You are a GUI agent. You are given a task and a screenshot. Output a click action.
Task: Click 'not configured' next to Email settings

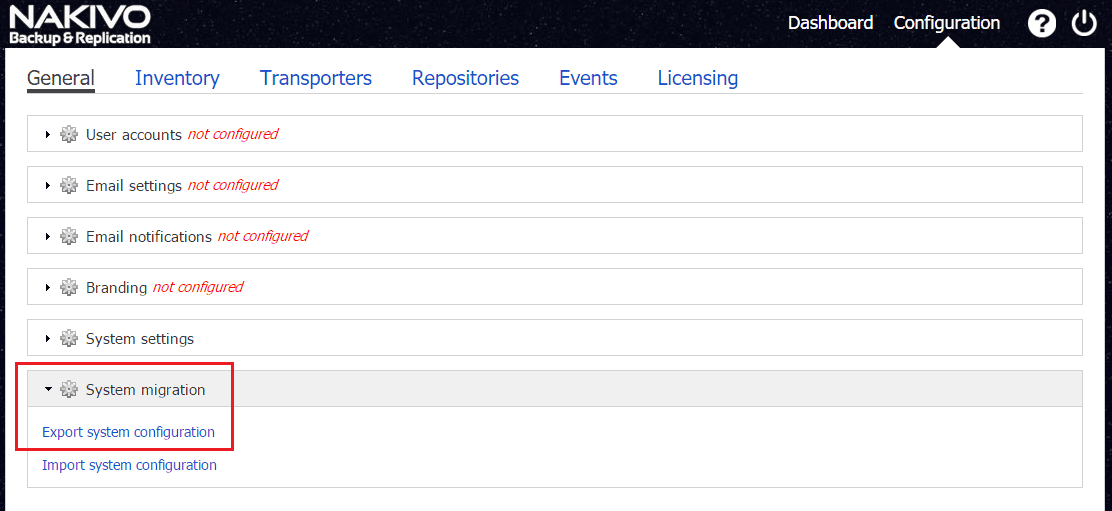click(x=233, y=185)
